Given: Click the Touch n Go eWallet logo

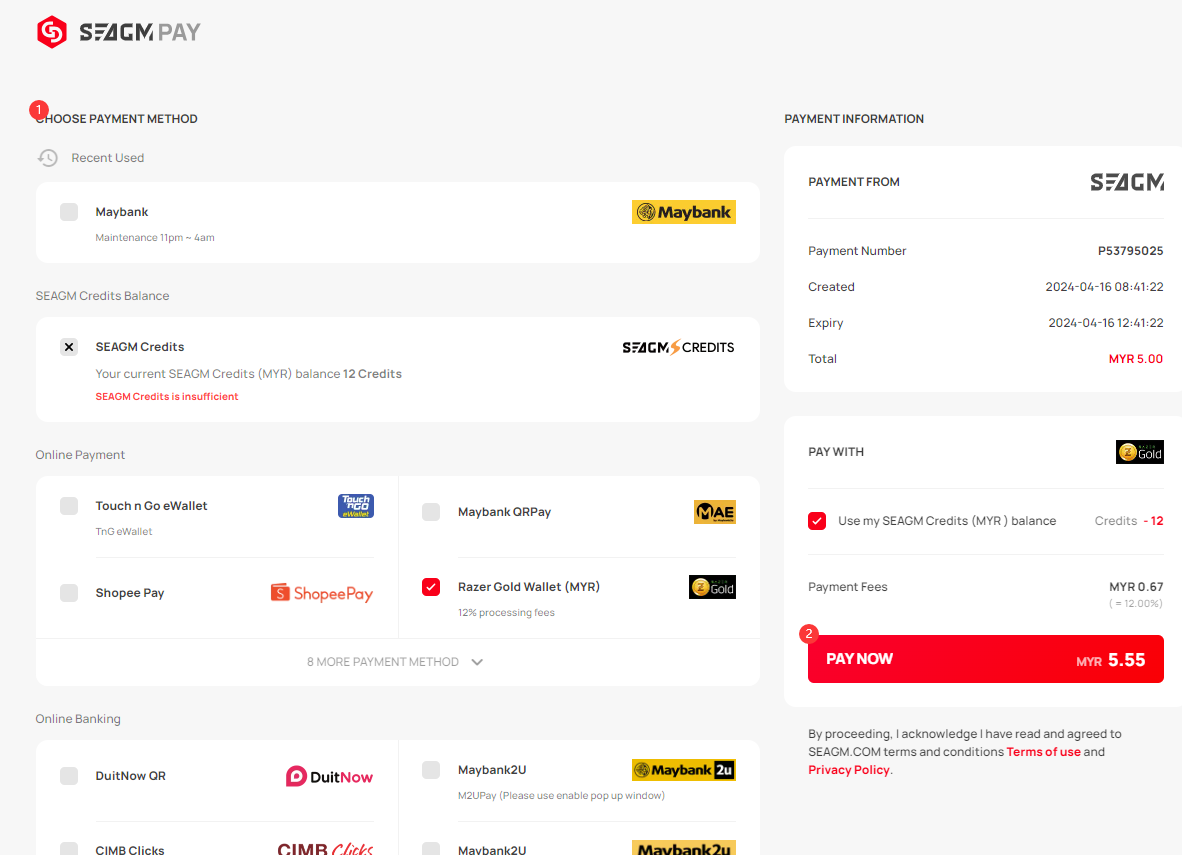Looking at the screenshot, I should 356,506.
